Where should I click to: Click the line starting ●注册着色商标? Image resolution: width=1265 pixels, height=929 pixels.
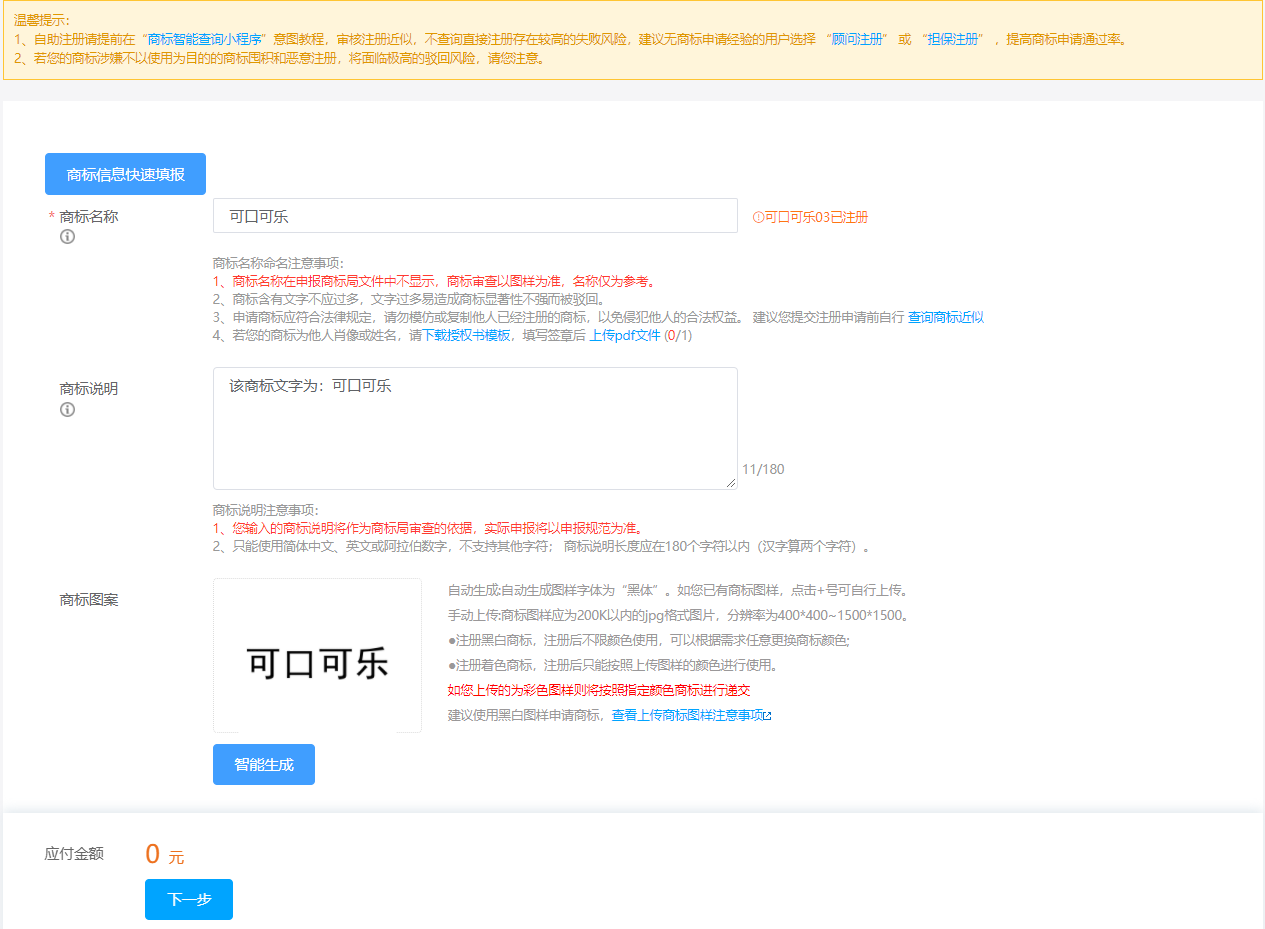tap(613, 665)
